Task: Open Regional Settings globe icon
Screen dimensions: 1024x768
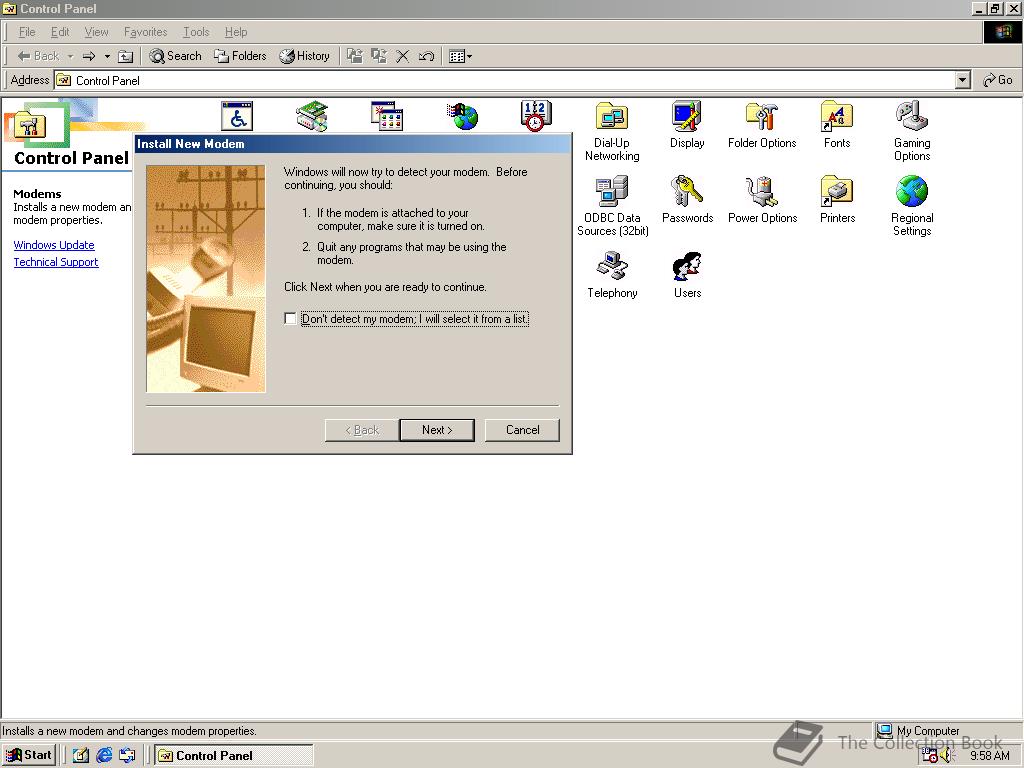Action: point(912,206)
